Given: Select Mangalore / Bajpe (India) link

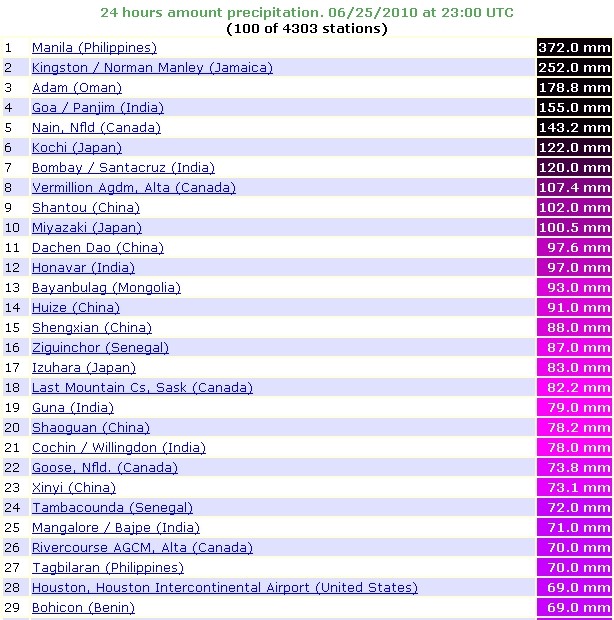Looking at the screenshot, I should [116, 527].
